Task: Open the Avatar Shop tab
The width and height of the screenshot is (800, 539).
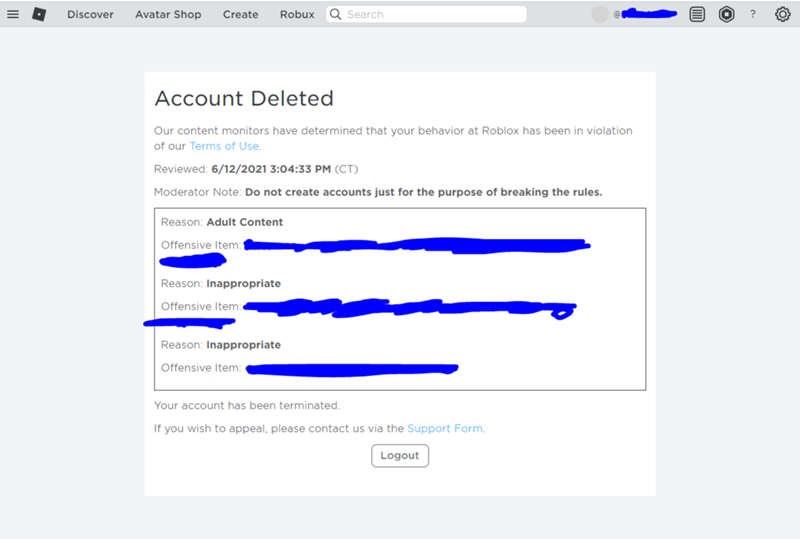Action: tap(168, 15)
